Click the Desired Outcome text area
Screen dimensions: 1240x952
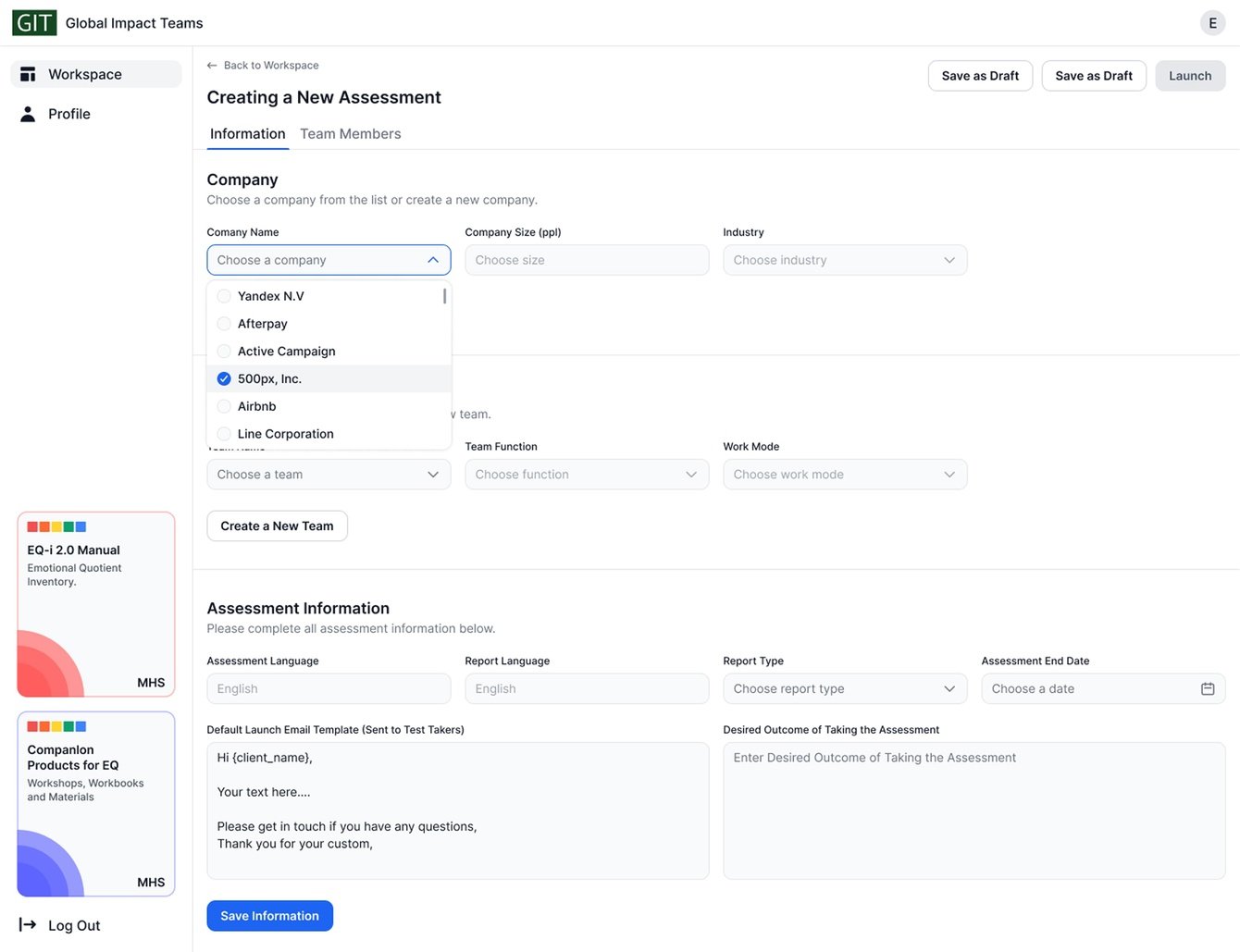tap(973, 810)
